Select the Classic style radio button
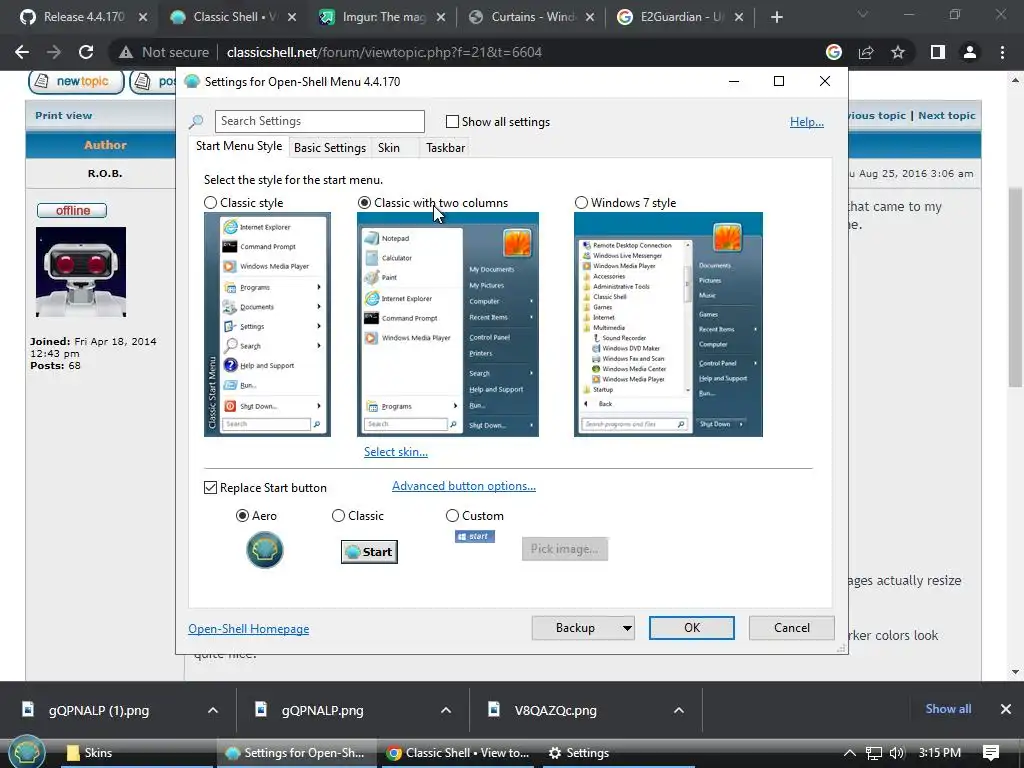 [x=210, y=203]
